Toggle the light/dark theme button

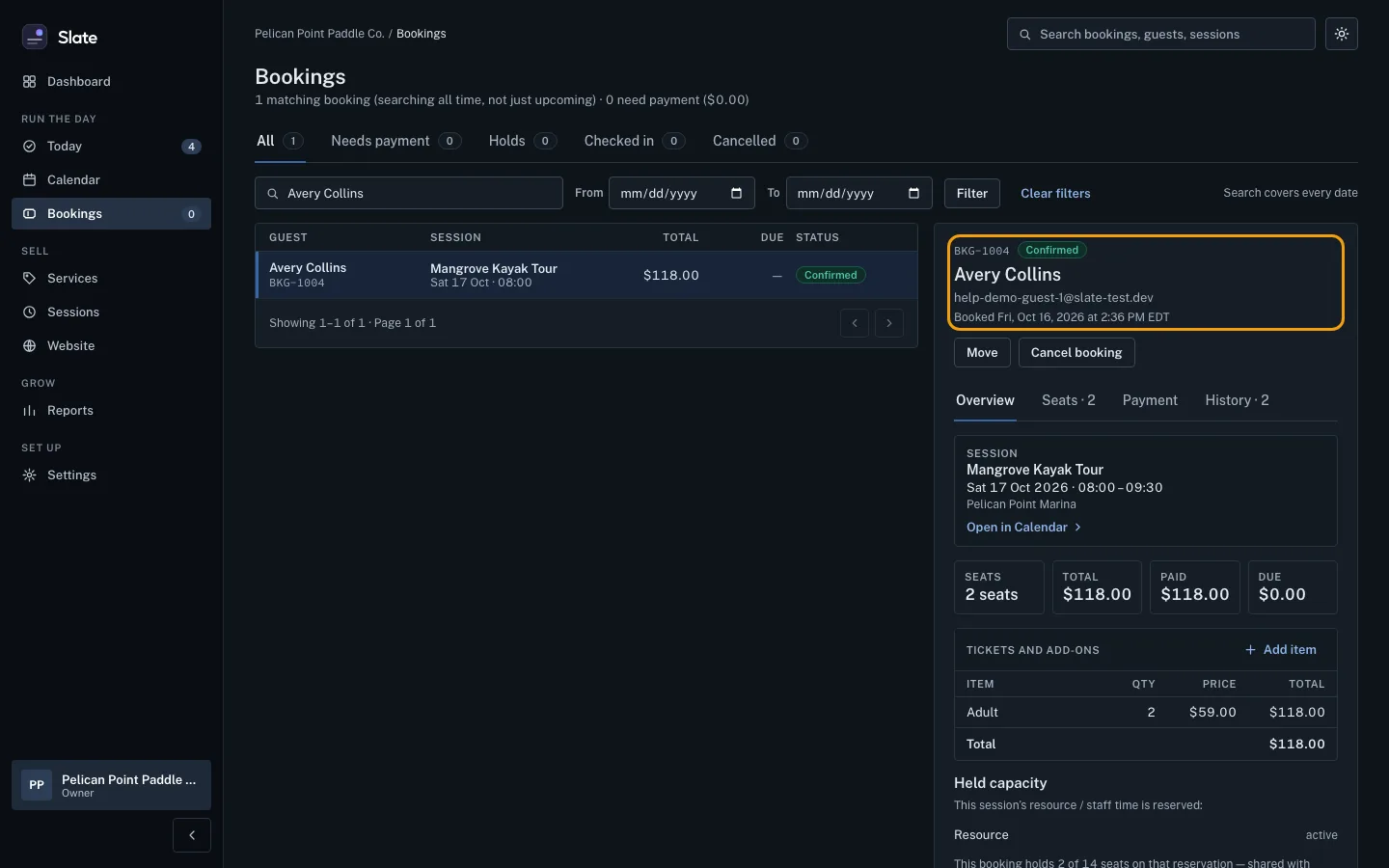pos(1342,34)
